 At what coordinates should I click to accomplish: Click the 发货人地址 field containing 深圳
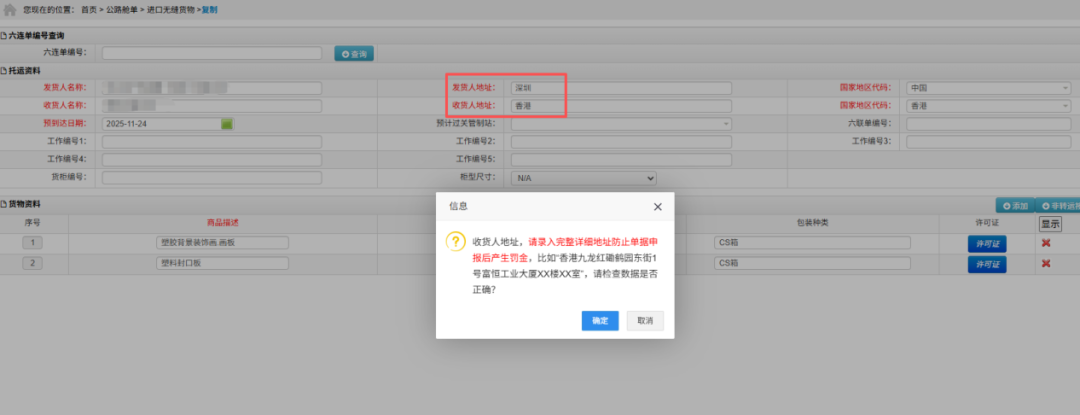621,88
